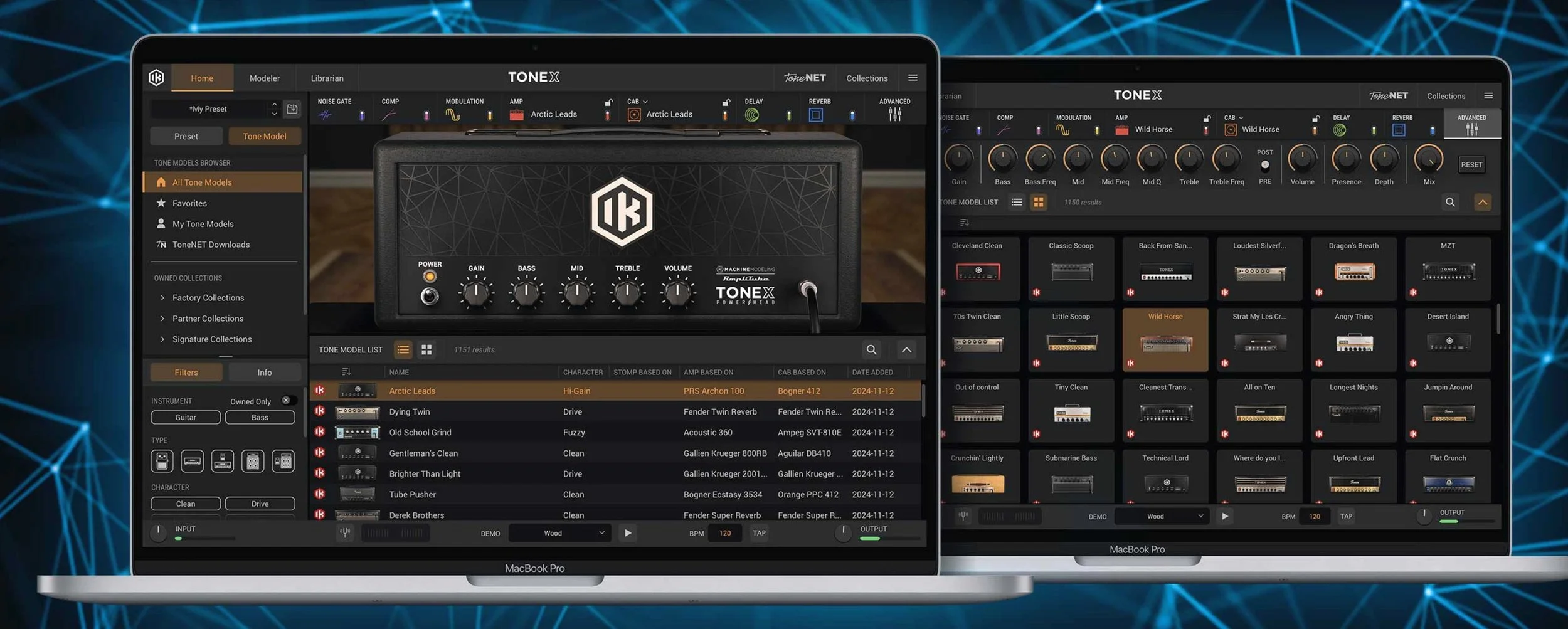Image resolution: width=1568 pixels, height=629 pixels.
Task: Open the Noise Gate waveform icon in front window
Action: point(324,115)
